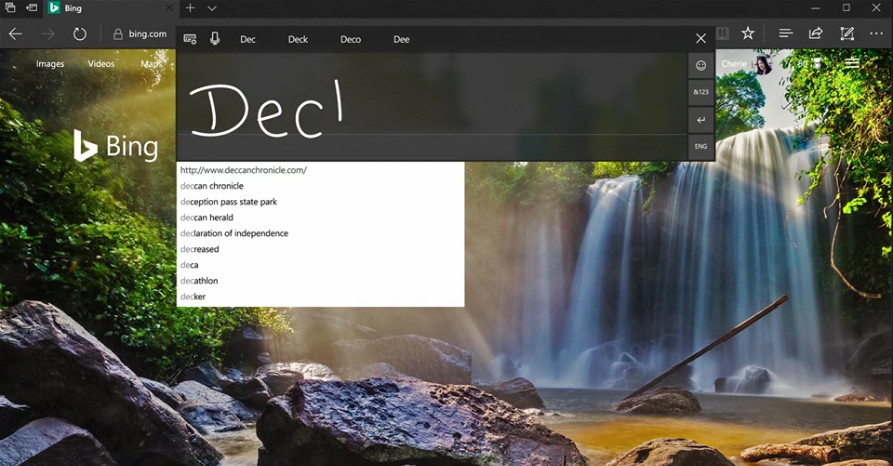Click the padlock icon beside bing.com

point(118,34)
